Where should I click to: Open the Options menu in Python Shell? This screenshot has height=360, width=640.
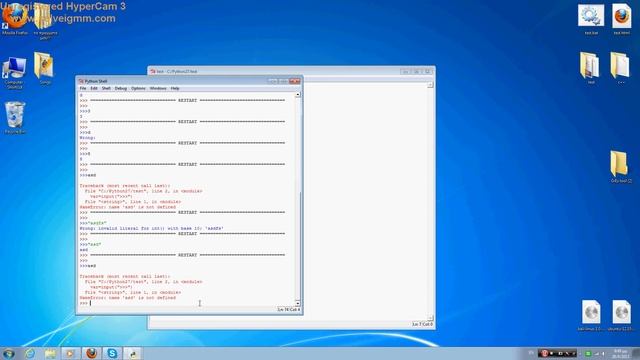[x=138, y=89]
